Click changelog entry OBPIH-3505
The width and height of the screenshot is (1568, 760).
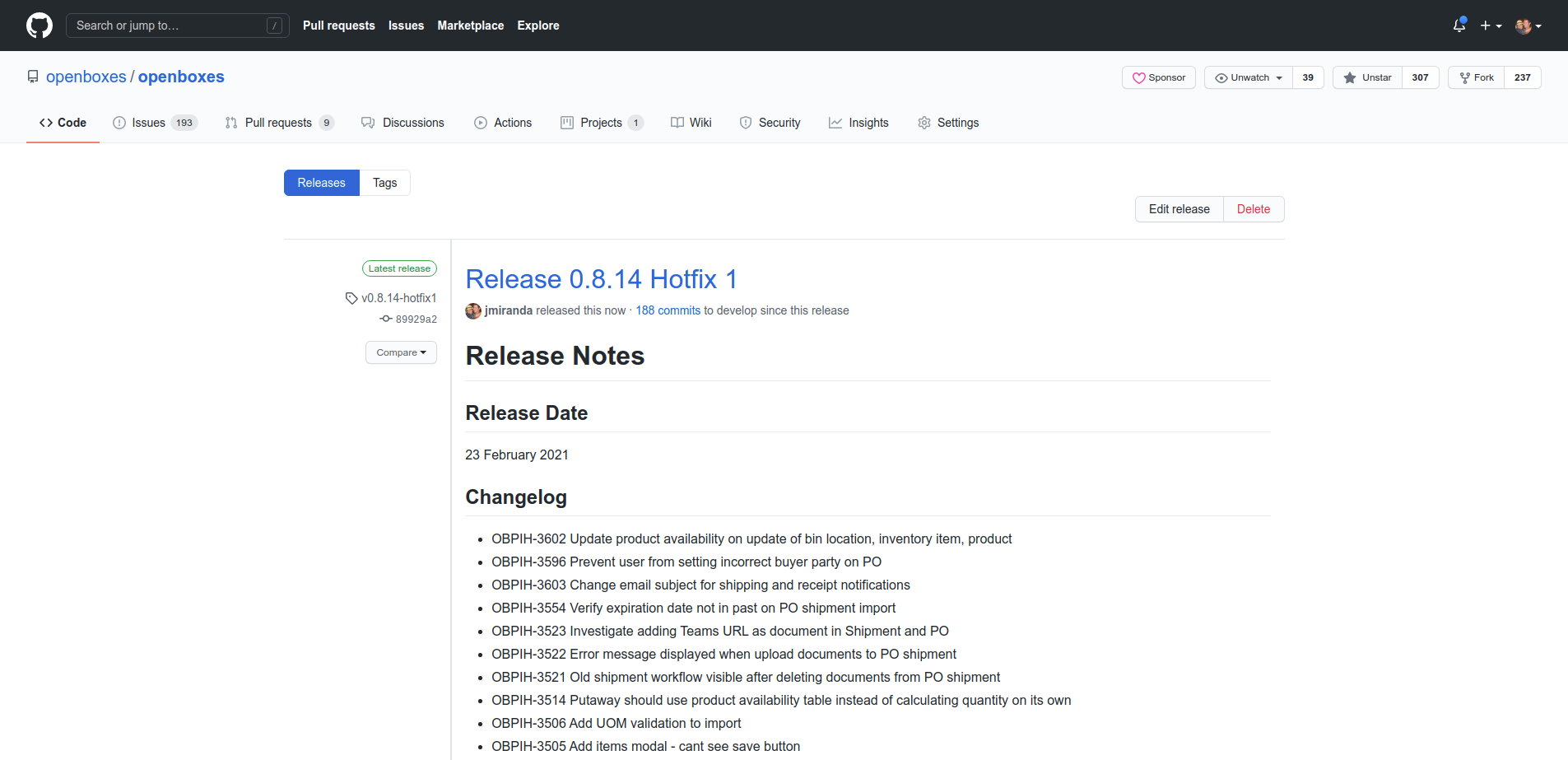tap(646, 746)
